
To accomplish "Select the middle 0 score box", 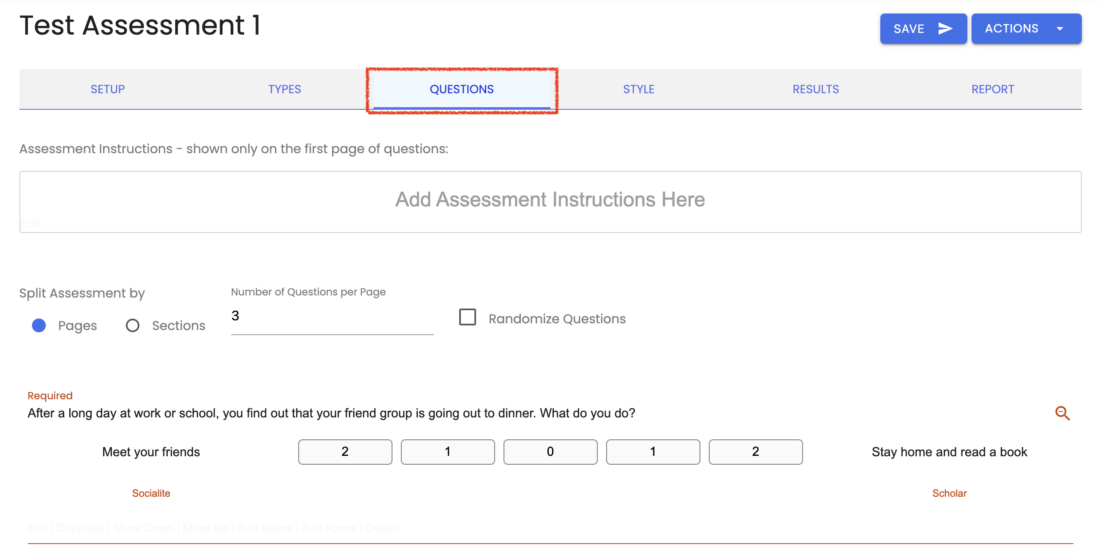I will (550, 452).
